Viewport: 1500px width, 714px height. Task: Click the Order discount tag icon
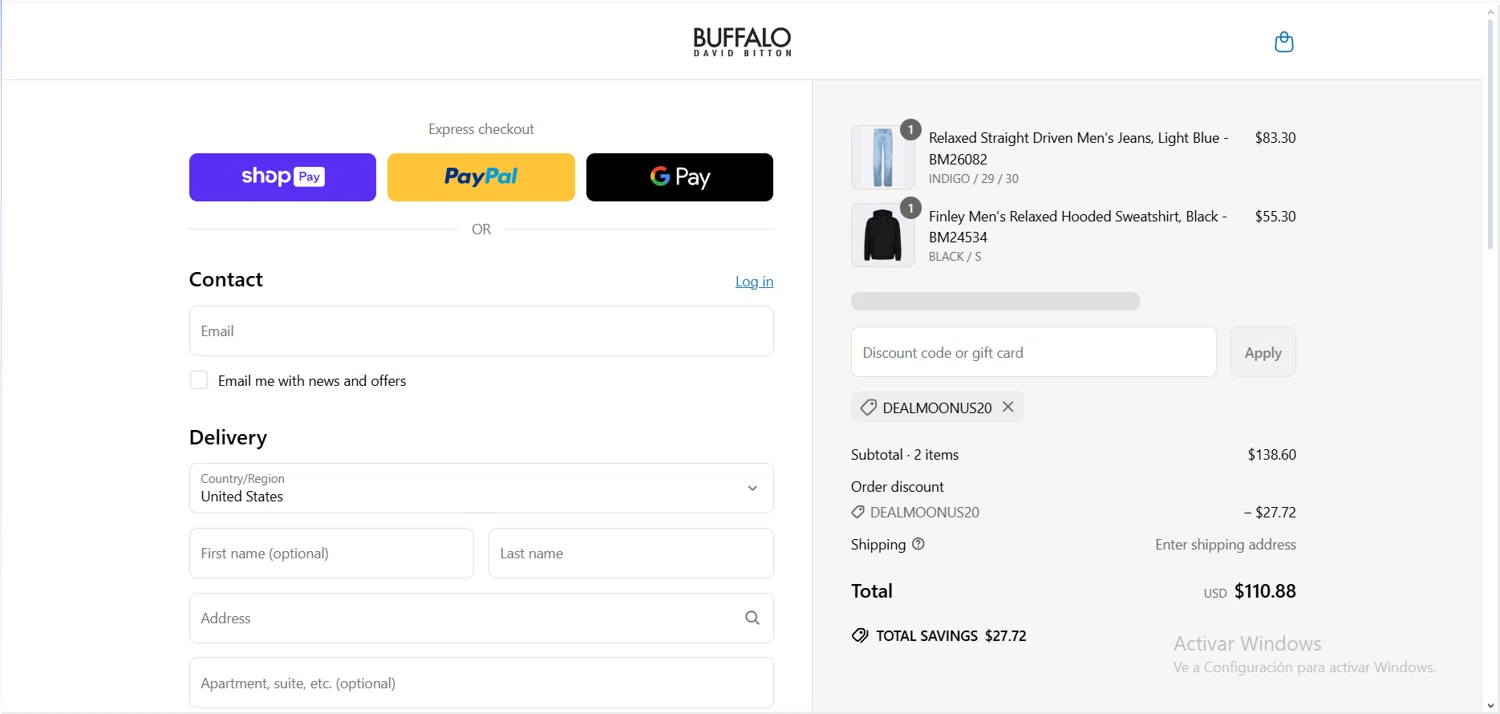[x=858, y=512]
